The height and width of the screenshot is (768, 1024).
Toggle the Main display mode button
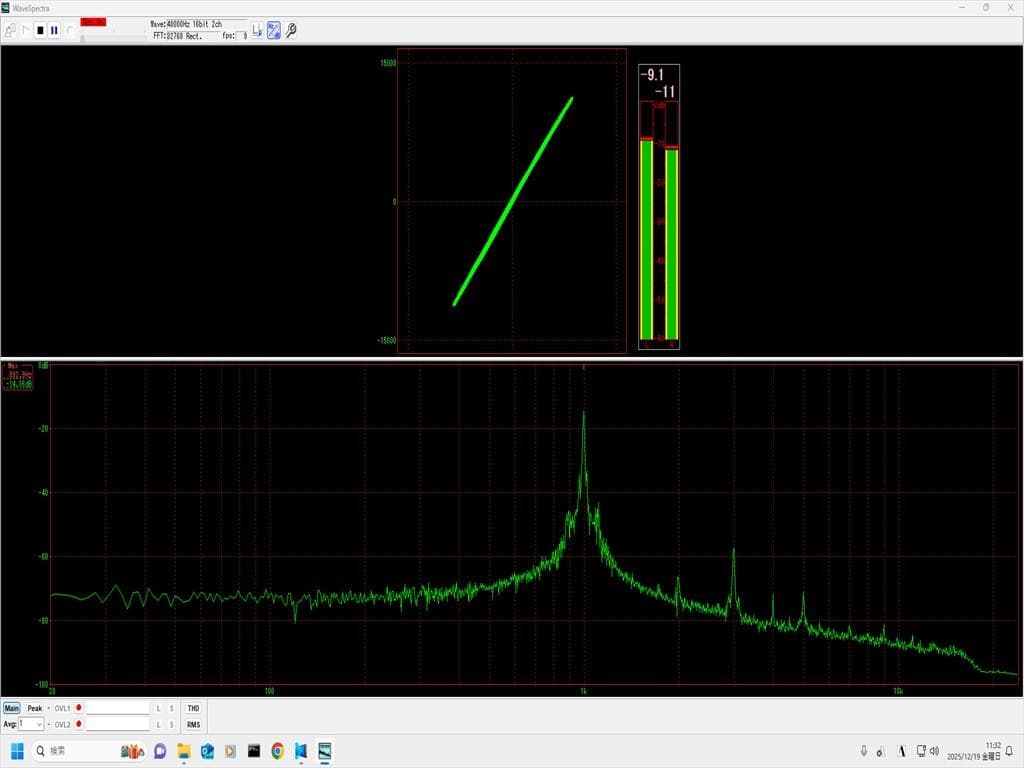click(x=11, y=708)
